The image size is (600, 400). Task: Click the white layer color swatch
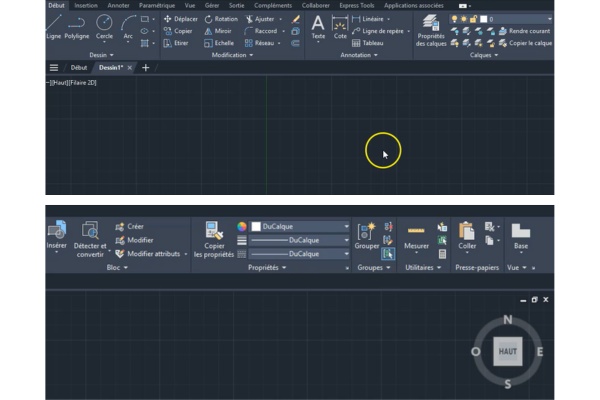(484, 19)
